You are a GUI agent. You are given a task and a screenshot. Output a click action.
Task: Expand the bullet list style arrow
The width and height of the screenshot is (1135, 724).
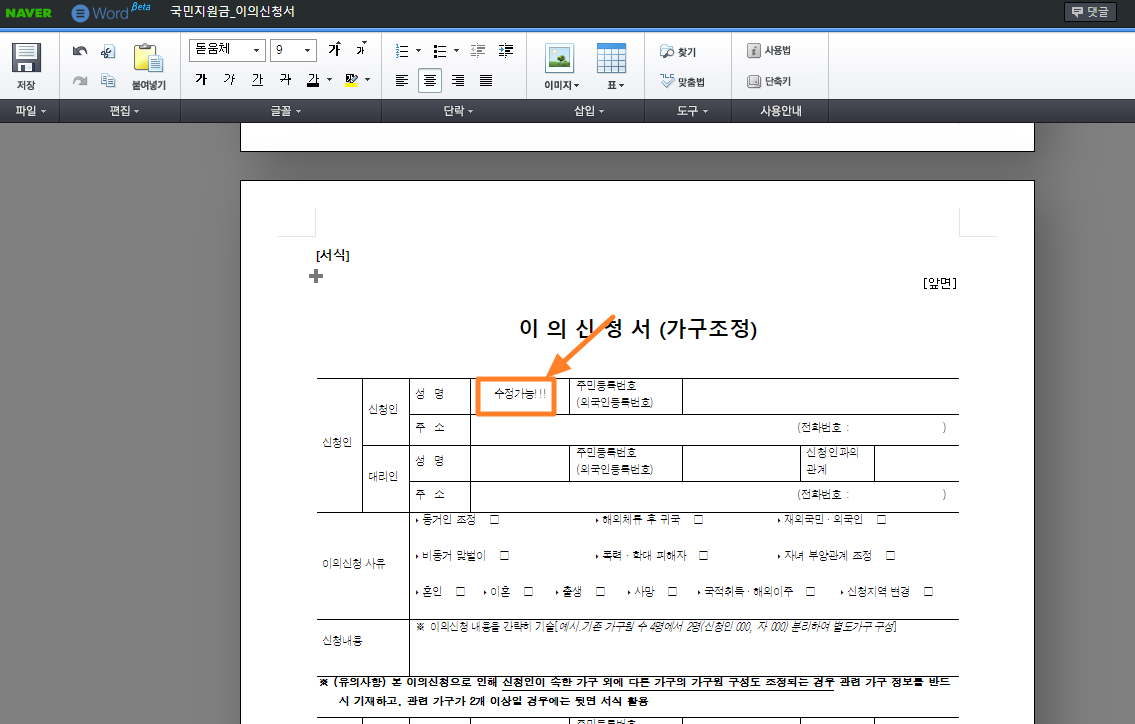(456, 51)
